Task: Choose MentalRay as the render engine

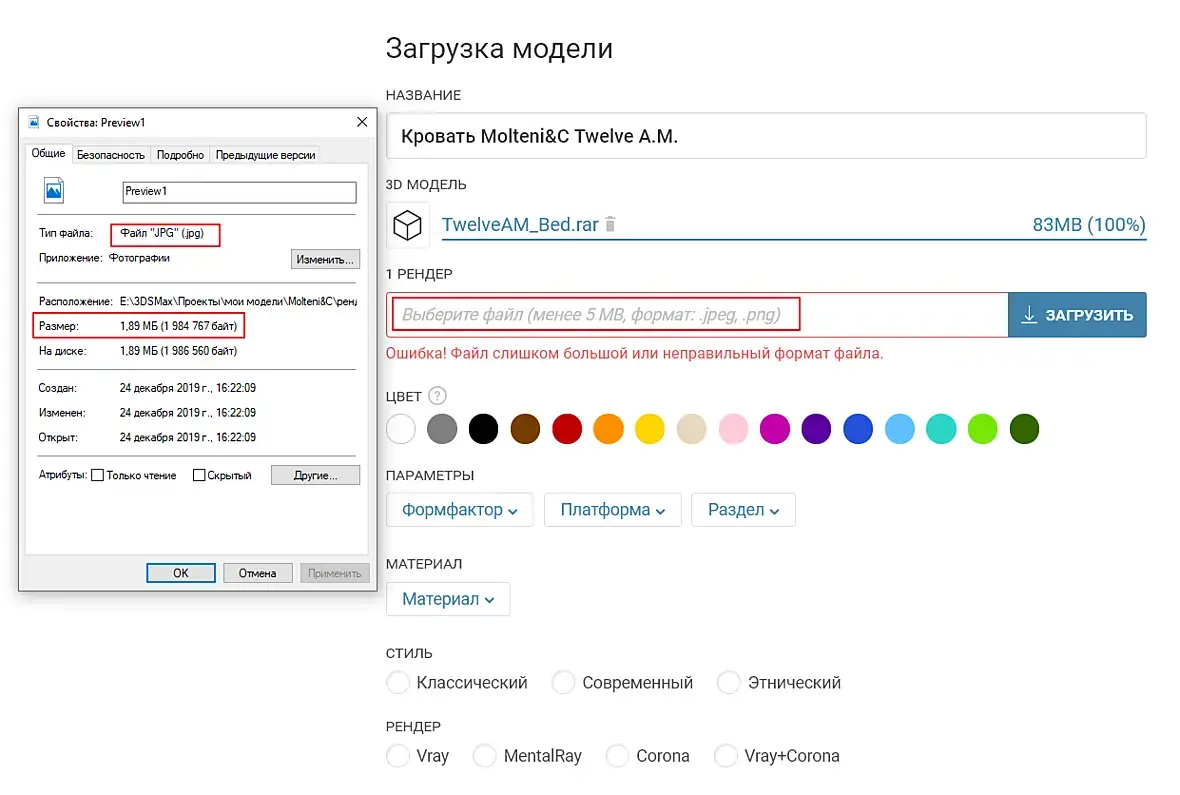Action: 485,755
